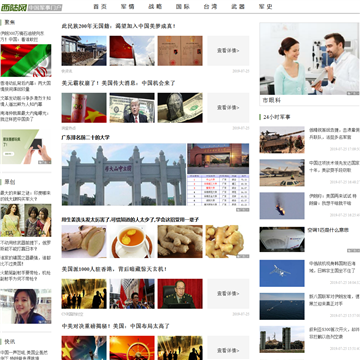Open the sliced ginger thumbnail

click(x=84, y=241)
